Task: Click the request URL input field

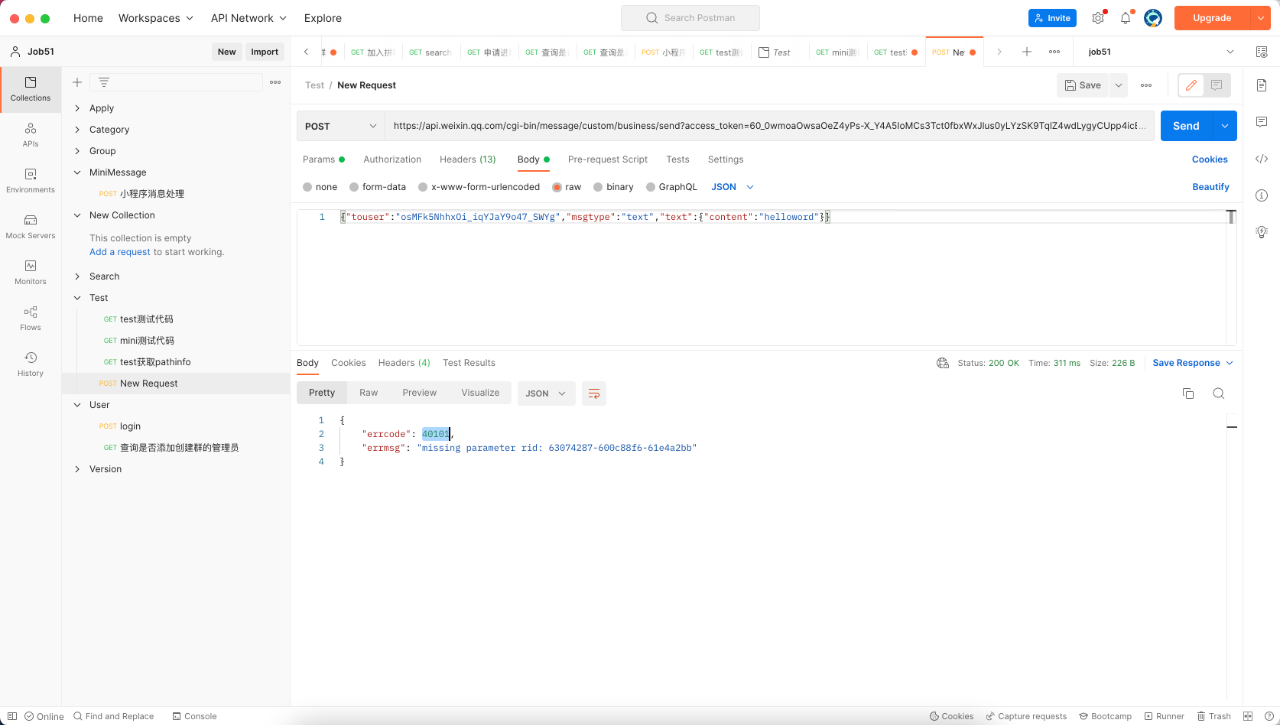Action: pos(770,126)
